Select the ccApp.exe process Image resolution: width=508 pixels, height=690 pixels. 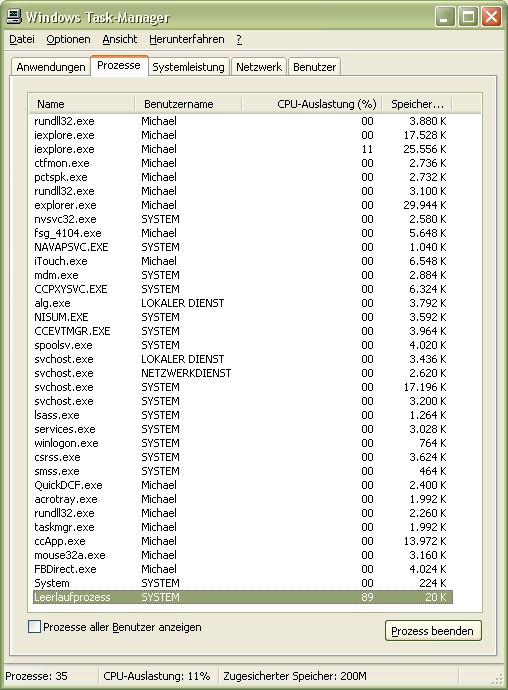(243, 541)
